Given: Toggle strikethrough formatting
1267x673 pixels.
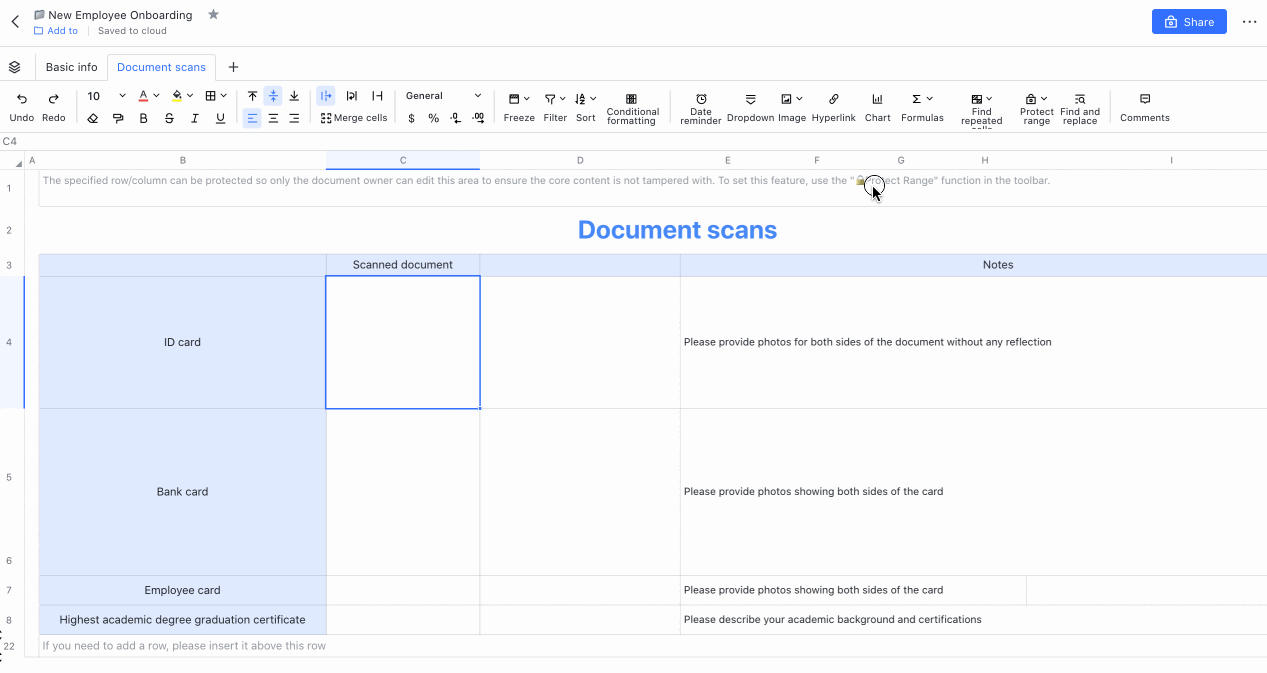Looking at the screenshot, I should click(169, 117).
